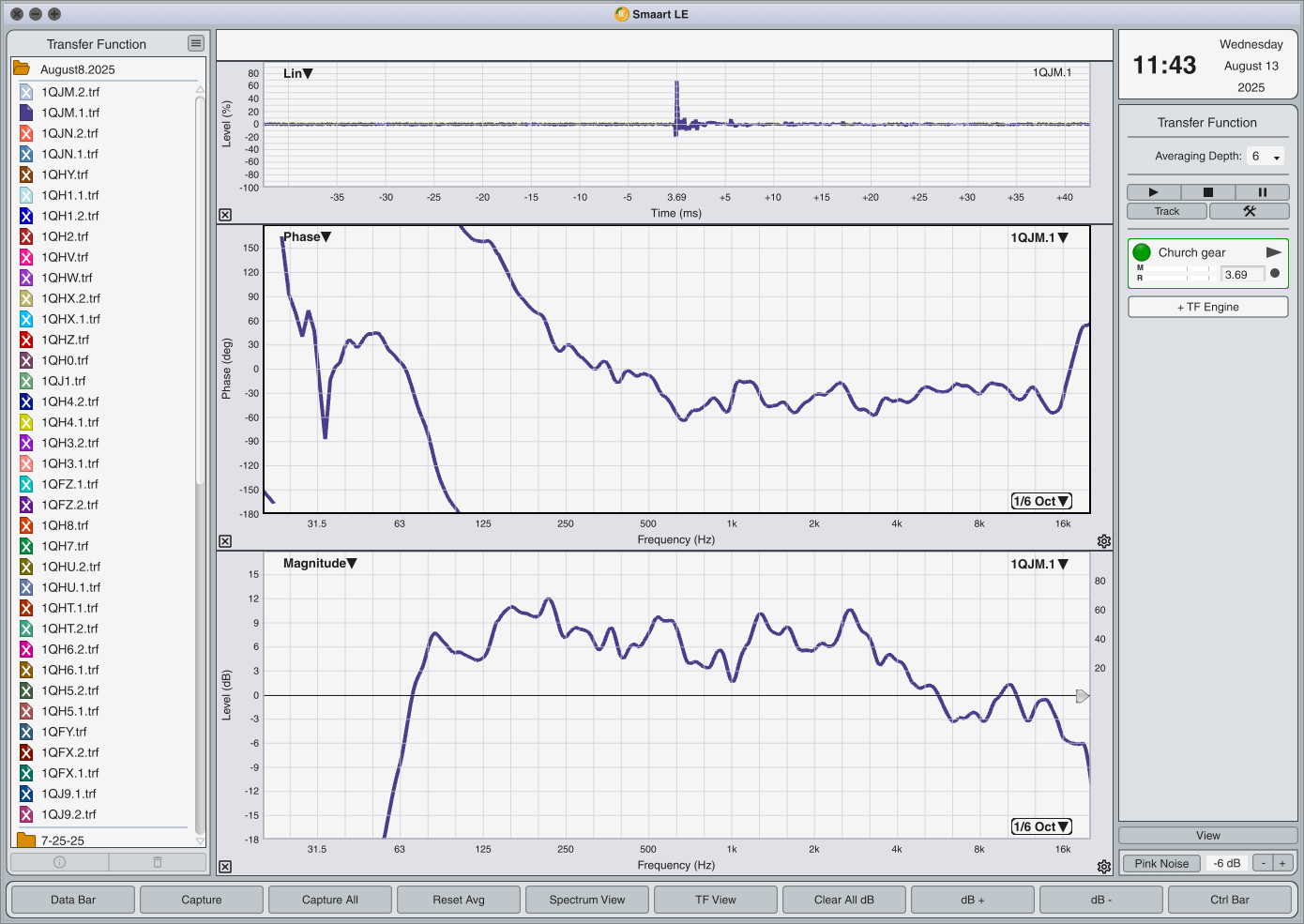The height and width of the screenshot is (924, 1304).
Task: Toggle the green Church gear engine indicator
Action: point(1142,252)
